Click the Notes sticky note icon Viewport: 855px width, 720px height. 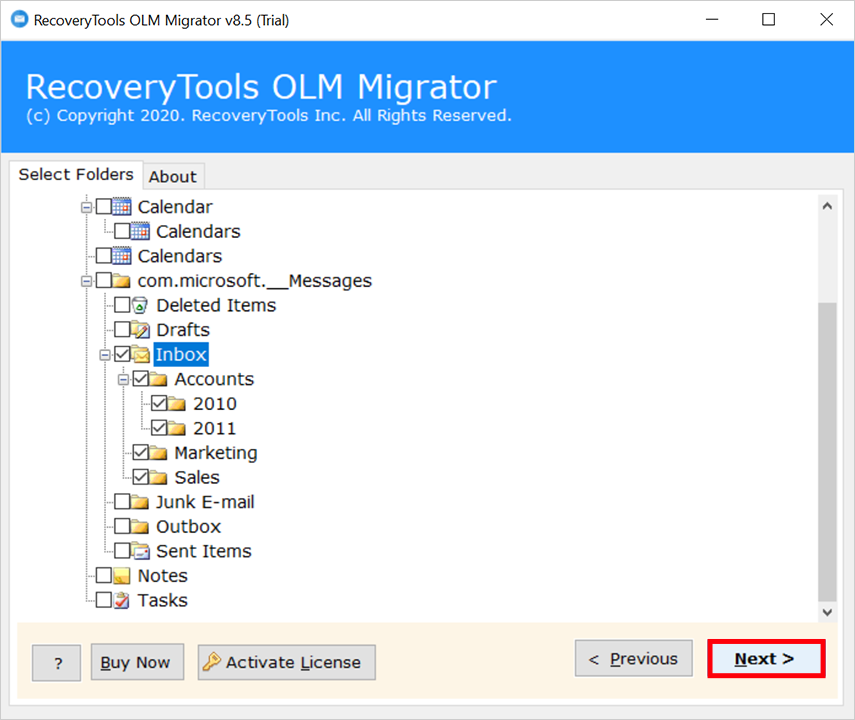(121, 576)
